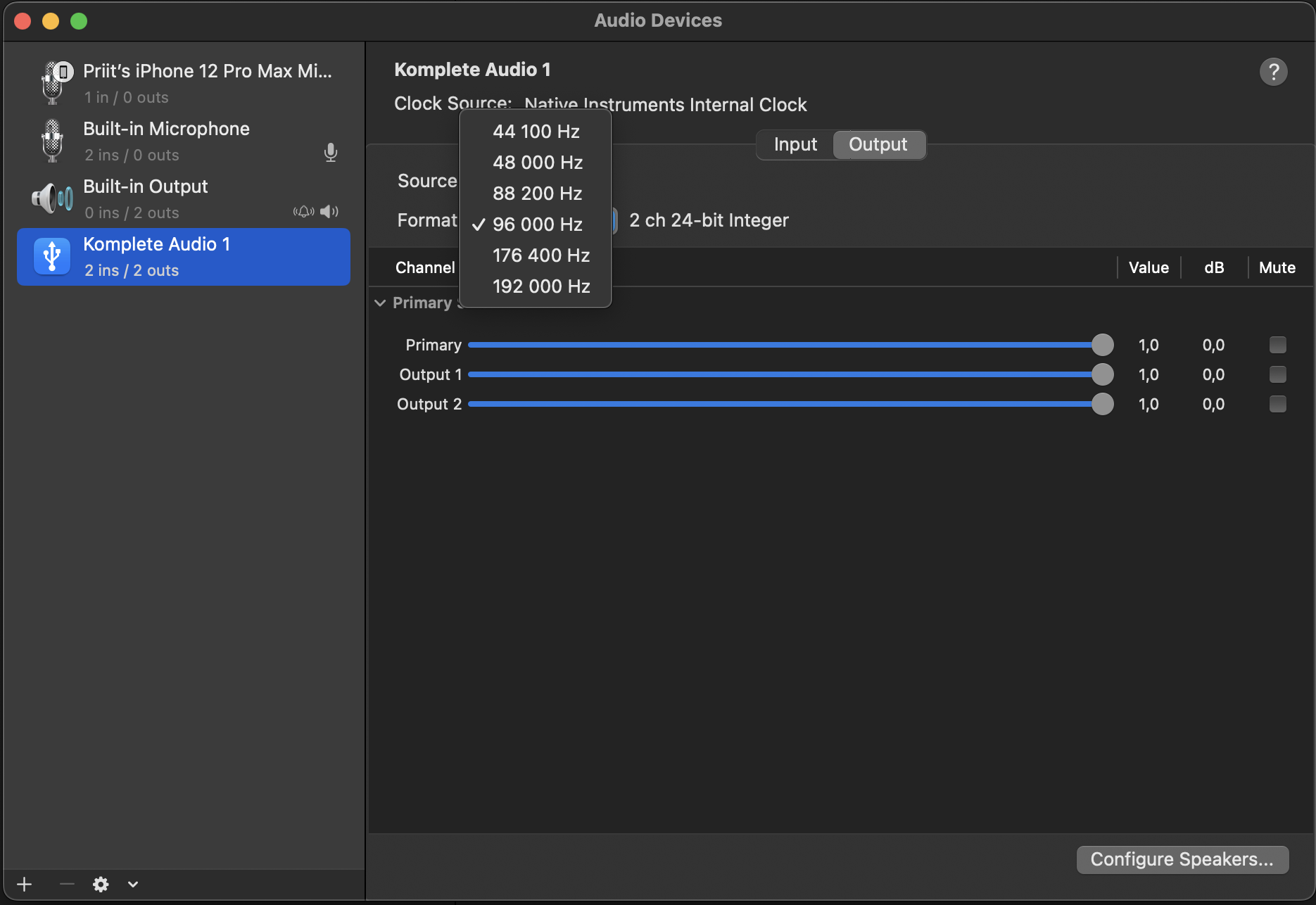Image resolution: width=1316 pixels, height=905 pixels.
Task: Click the default output speaker indicator icon
Action: click(x=329, y=212)
